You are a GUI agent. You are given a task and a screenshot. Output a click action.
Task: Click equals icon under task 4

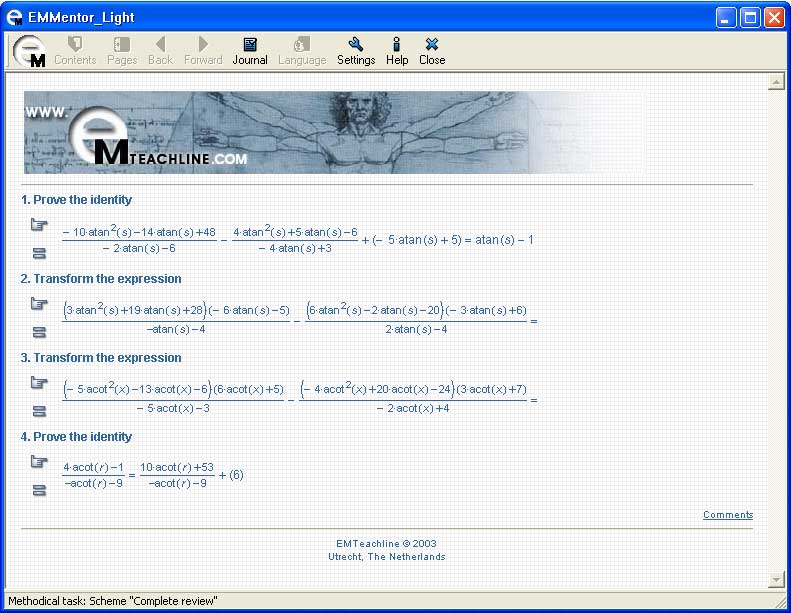click(x=39, y=490)
